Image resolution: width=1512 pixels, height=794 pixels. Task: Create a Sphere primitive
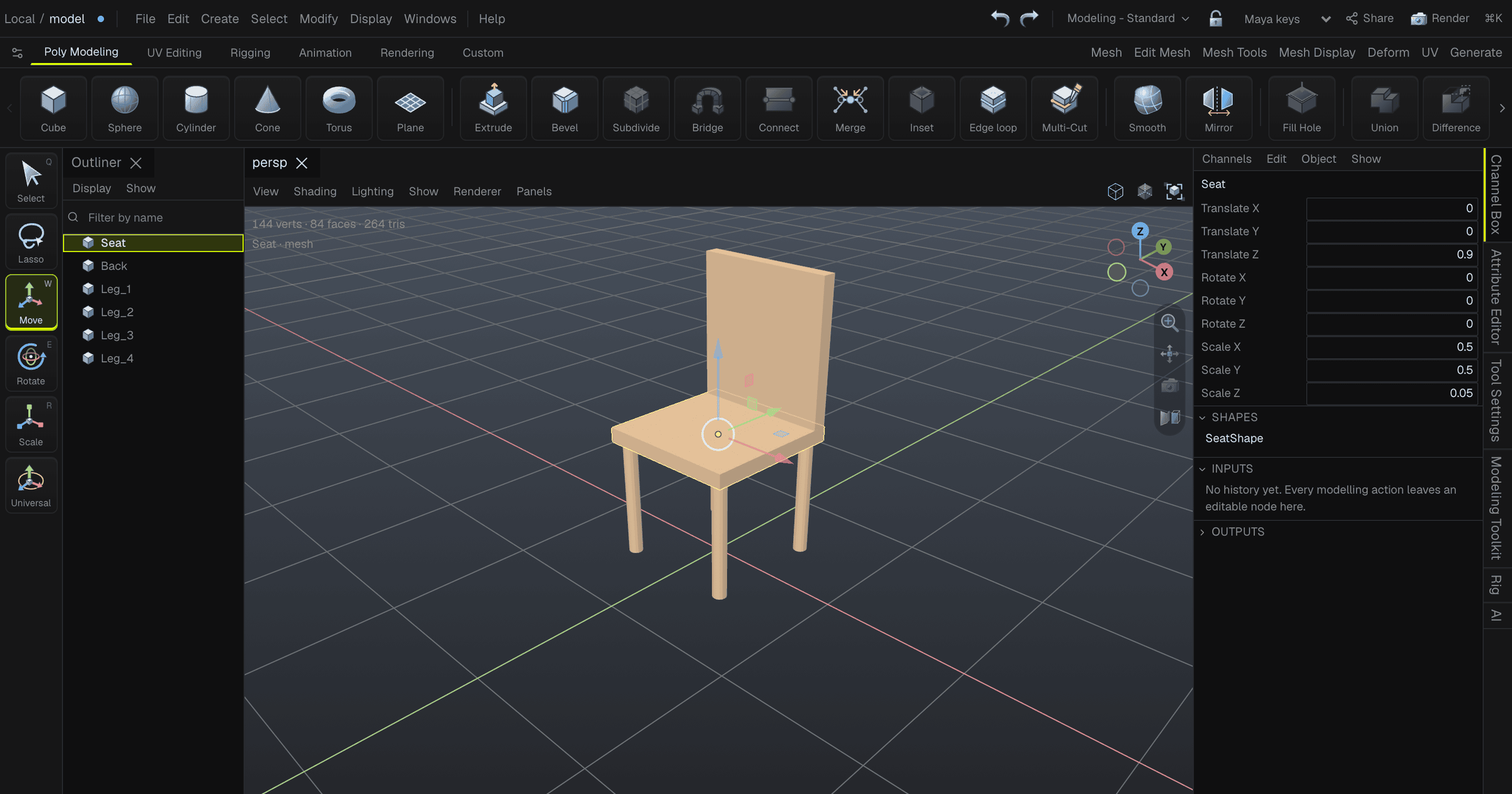tap(125, 108)
